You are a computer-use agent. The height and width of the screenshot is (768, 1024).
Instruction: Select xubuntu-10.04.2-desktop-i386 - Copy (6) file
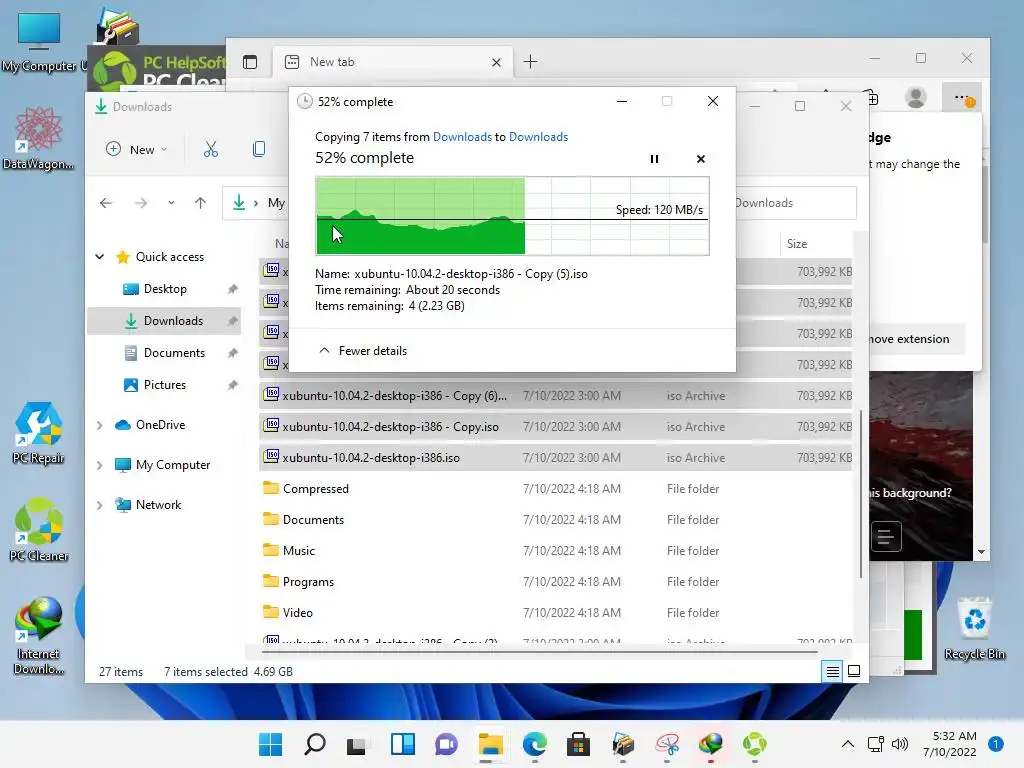[556, 396]
